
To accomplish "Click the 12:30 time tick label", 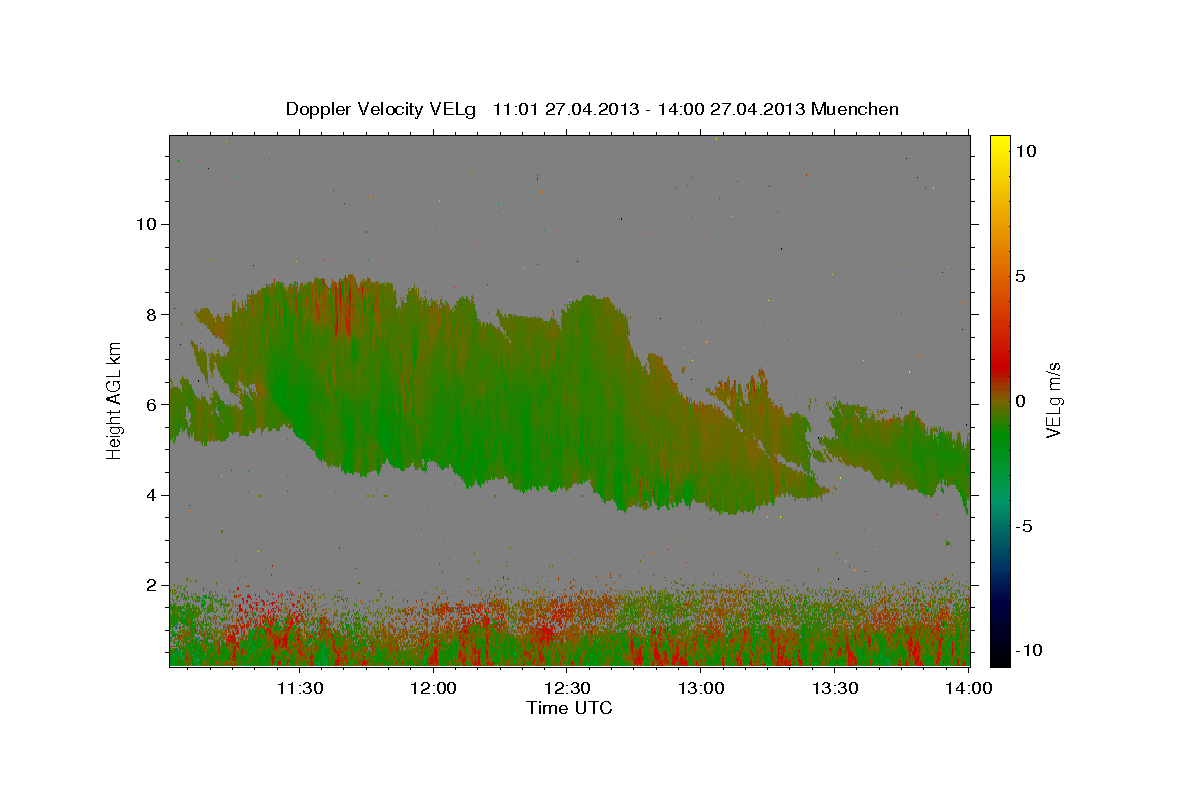I will pyautogui.click(x=568, y=688).
